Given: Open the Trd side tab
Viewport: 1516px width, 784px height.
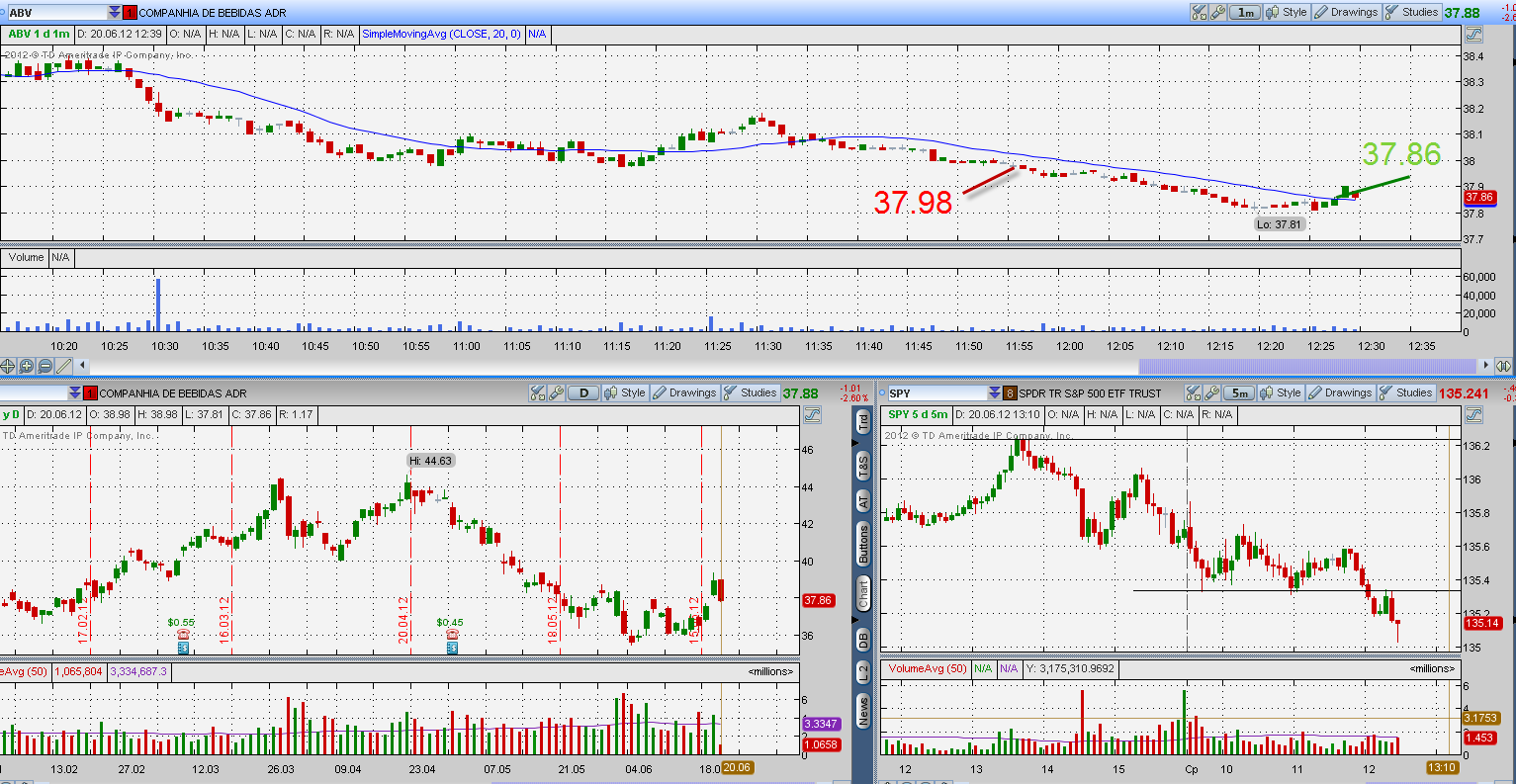Looking at the screenshot, I should coord(863,421).
